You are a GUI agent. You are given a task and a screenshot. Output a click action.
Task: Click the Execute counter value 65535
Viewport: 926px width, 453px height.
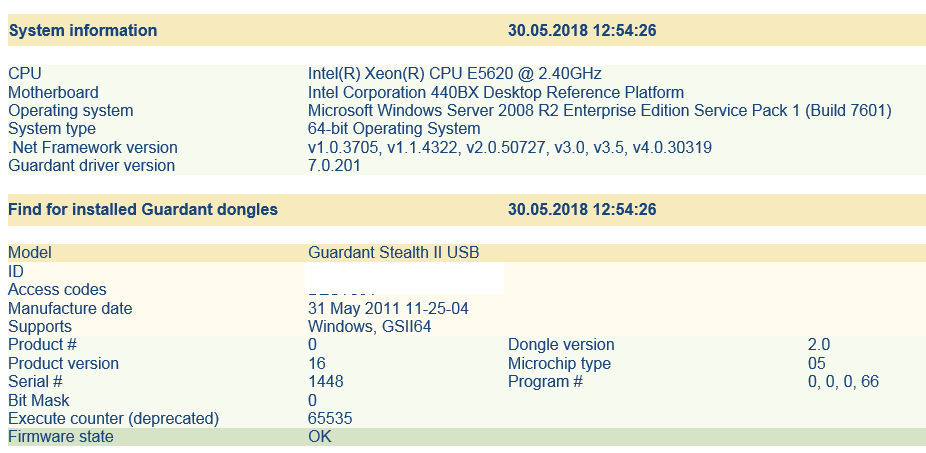[330, 419]
